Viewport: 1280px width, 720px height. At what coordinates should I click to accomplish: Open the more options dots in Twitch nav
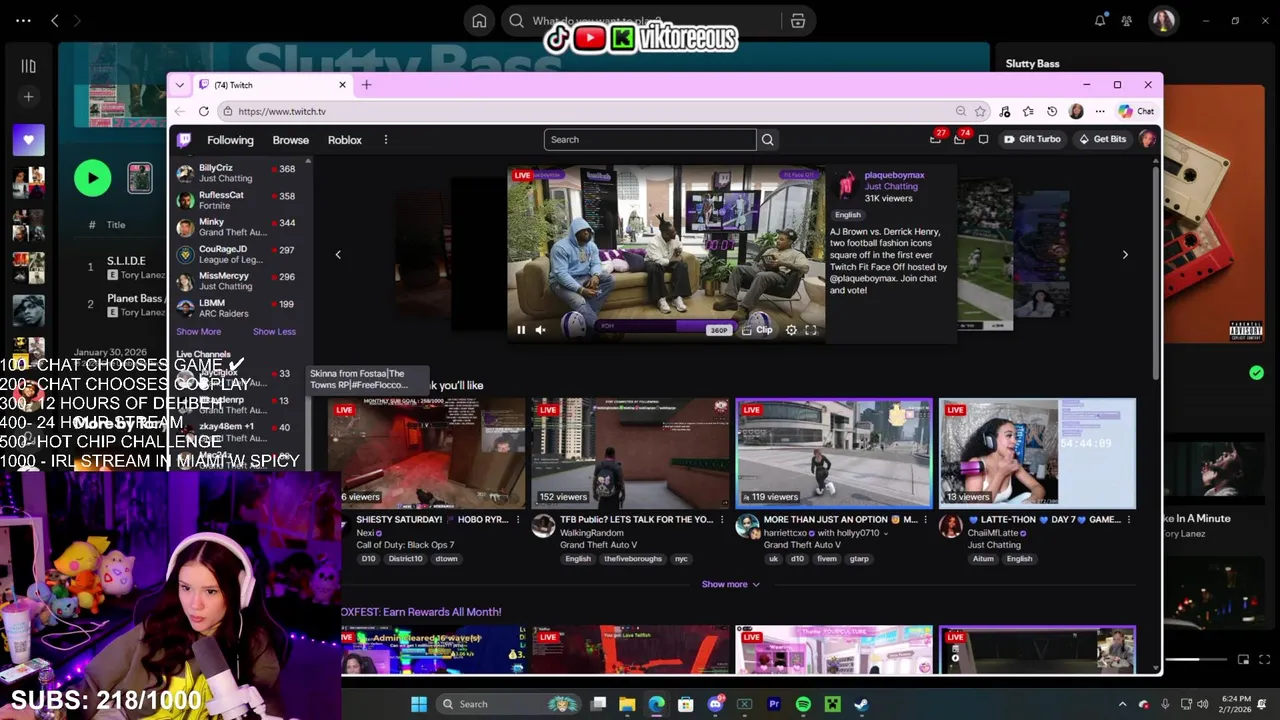(x=385, y=140)
